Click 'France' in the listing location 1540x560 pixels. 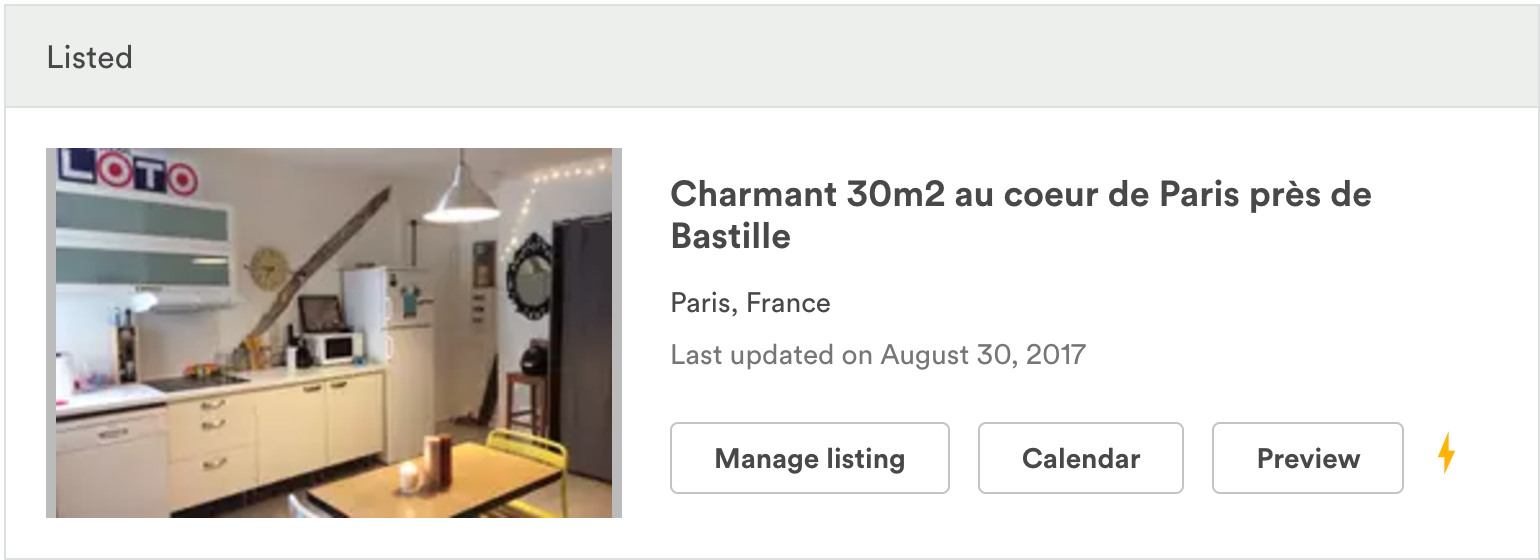(x=789, y=303)
